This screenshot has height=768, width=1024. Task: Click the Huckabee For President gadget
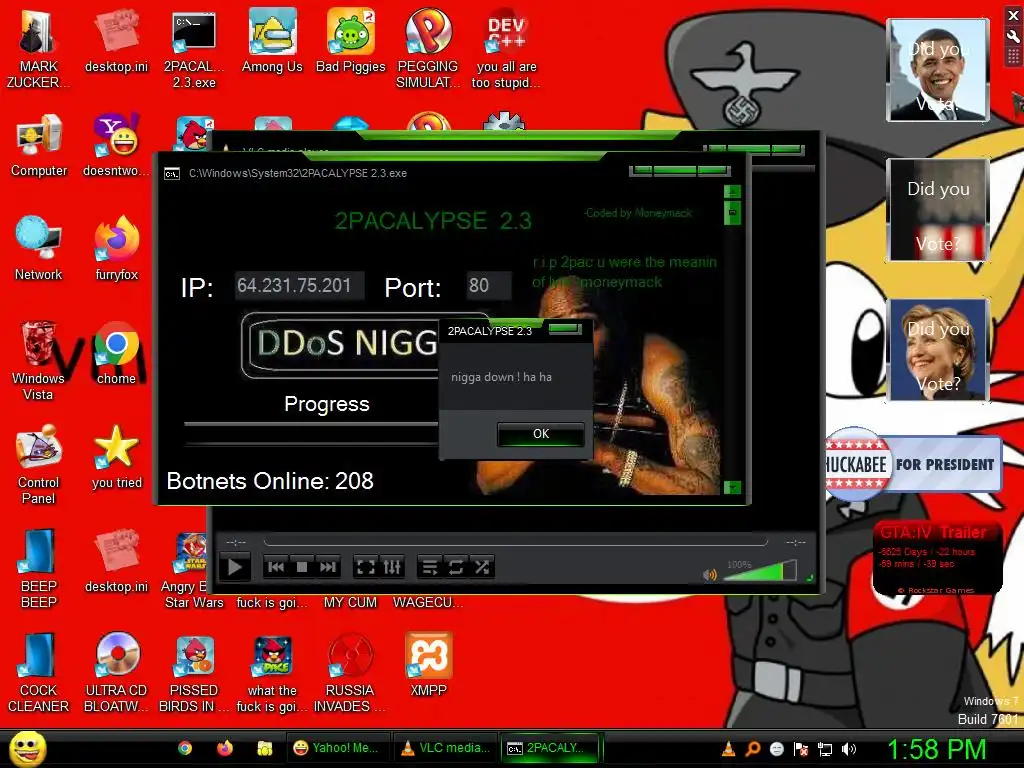913,464
